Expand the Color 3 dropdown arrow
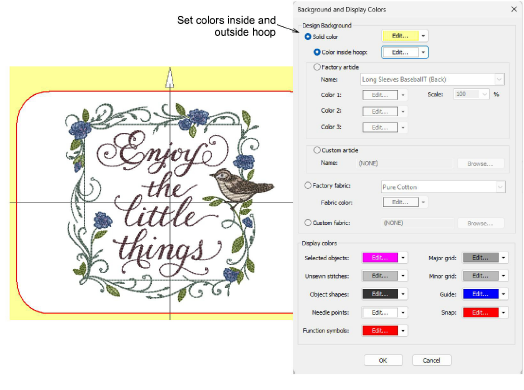Screen dimensions: 524x390 [x=403, y=127]
